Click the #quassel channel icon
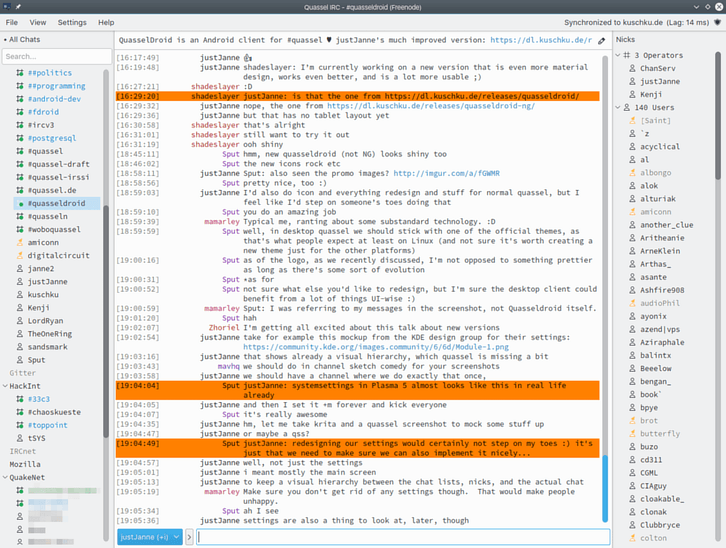This screenshot has height=548, width=726. 20,151
